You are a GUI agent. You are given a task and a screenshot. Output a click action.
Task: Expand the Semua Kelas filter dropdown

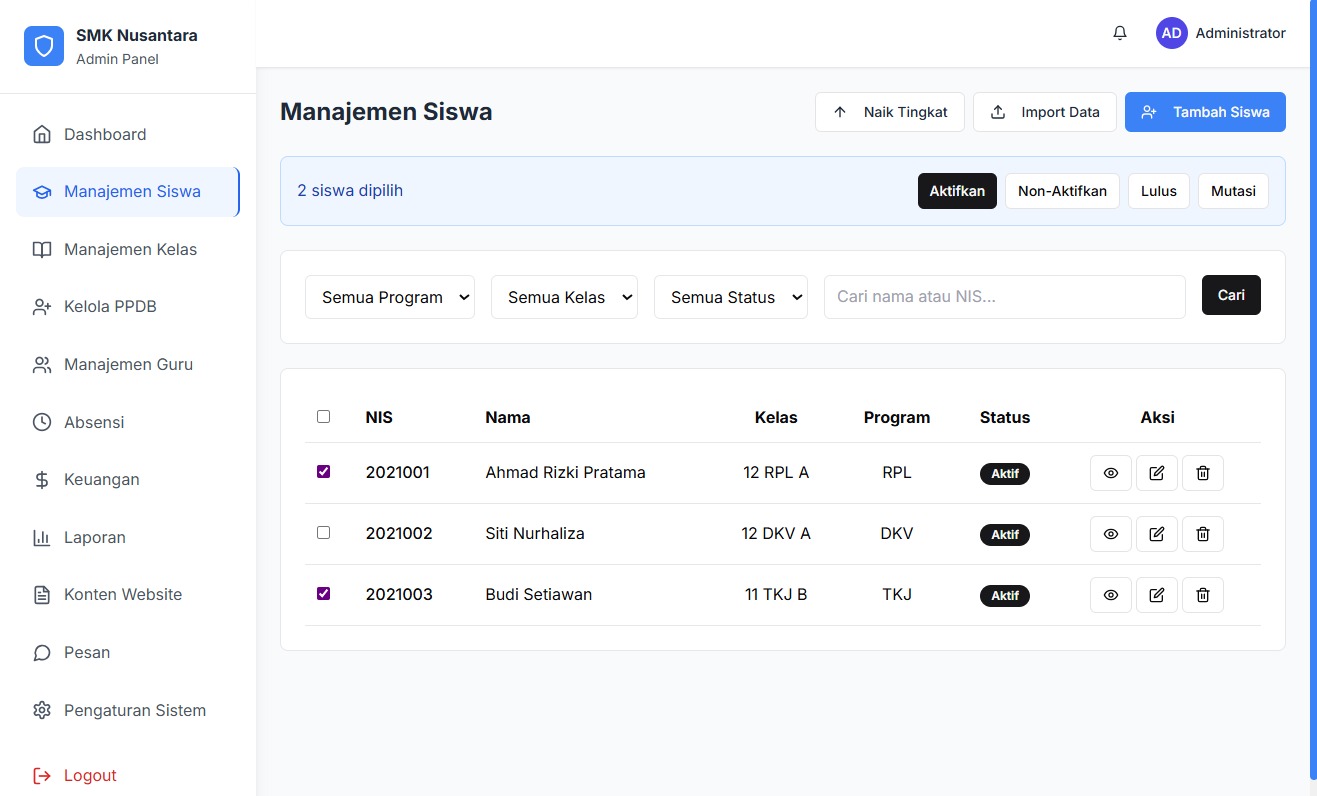[x=564, y=297]
